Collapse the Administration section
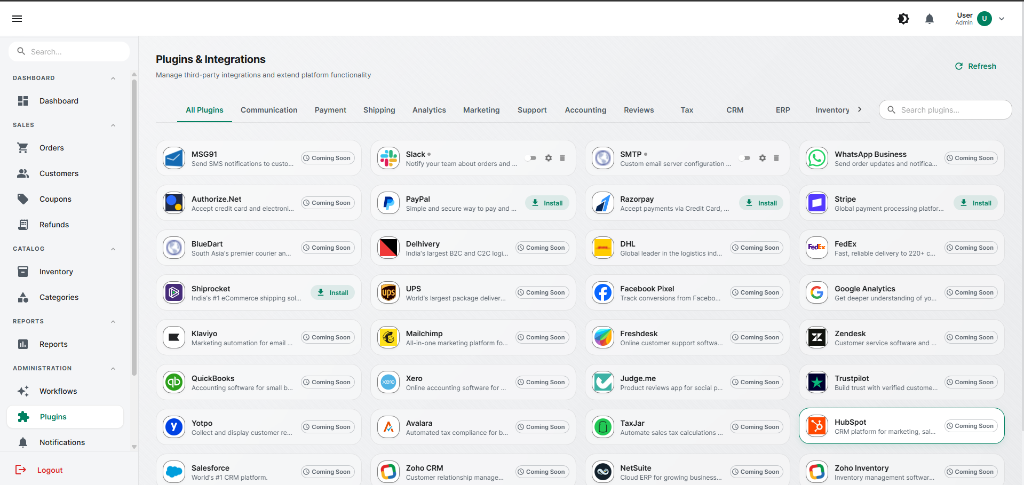 click(x=113, y=368)
